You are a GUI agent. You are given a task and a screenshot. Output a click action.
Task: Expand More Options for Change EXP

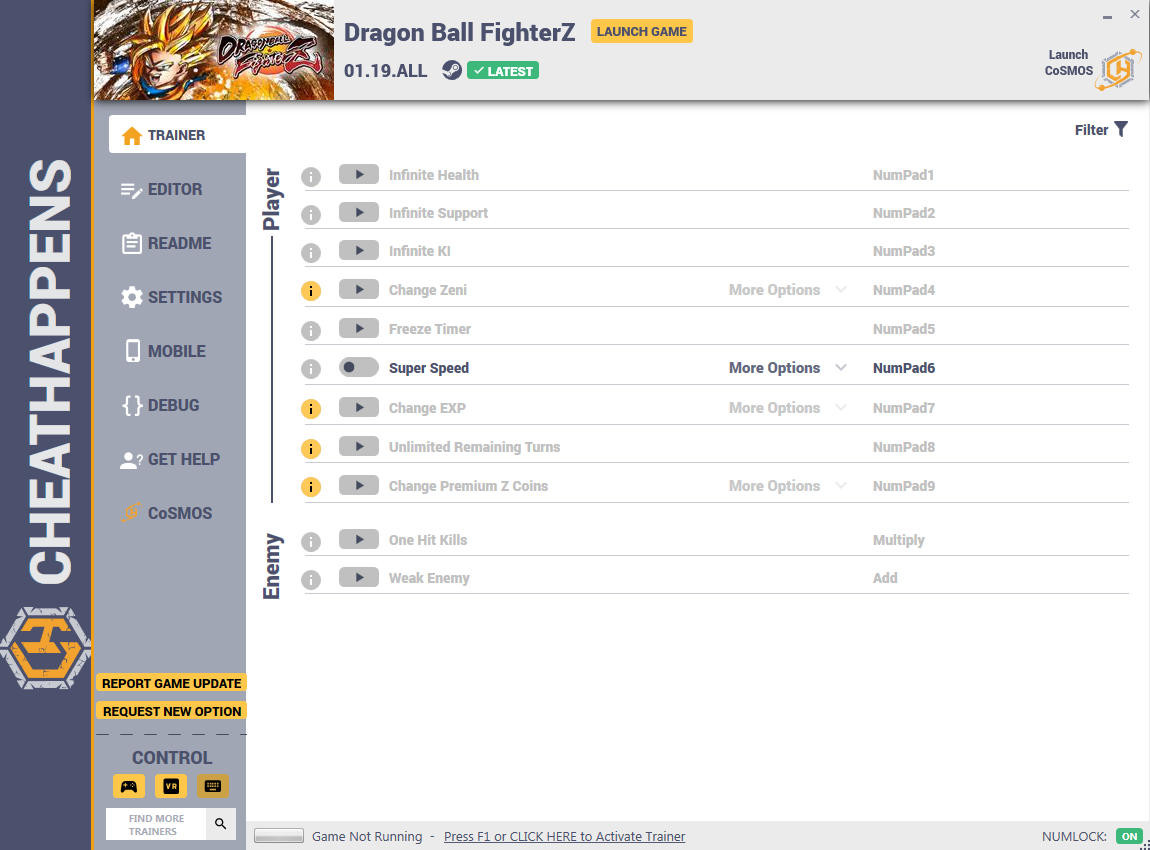[787, 408]
